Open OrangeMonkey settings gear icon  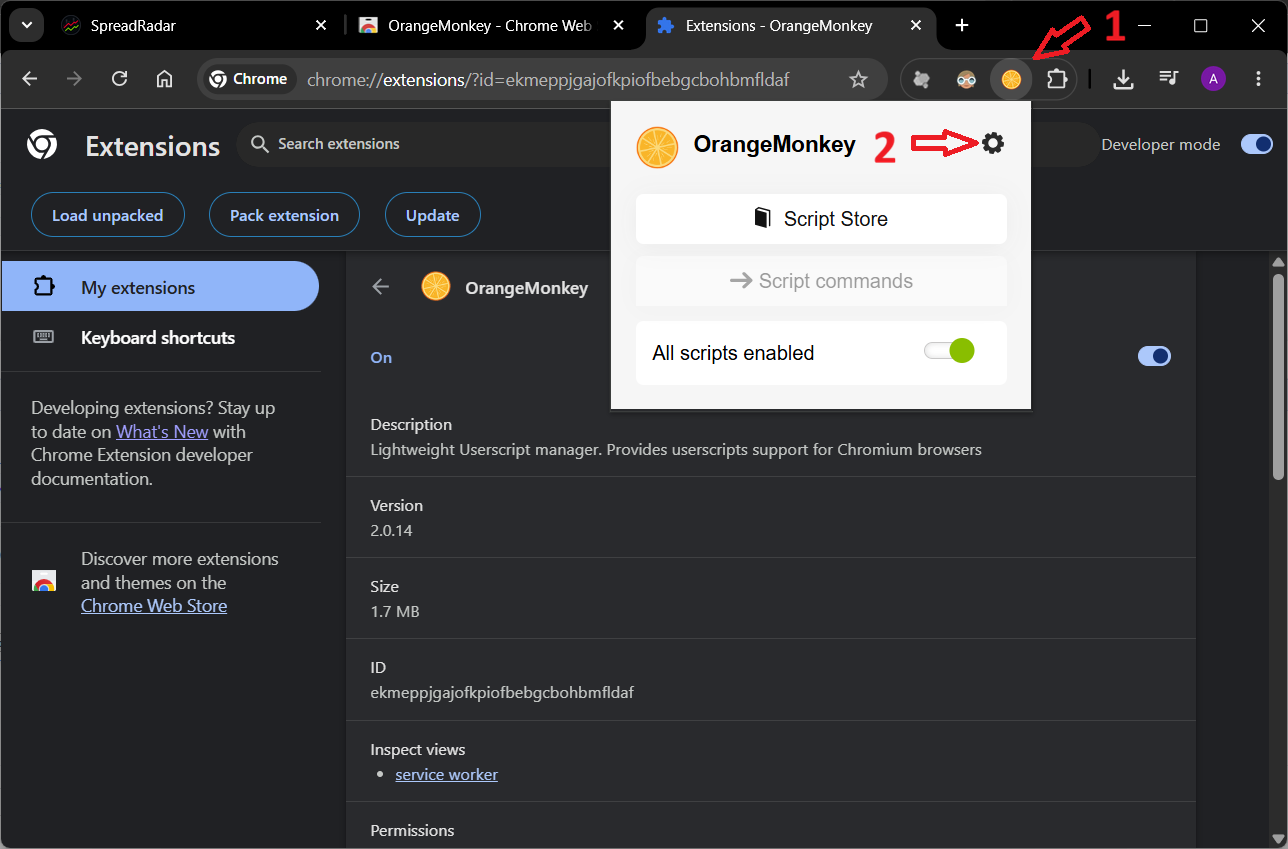(x=992, y=144)
